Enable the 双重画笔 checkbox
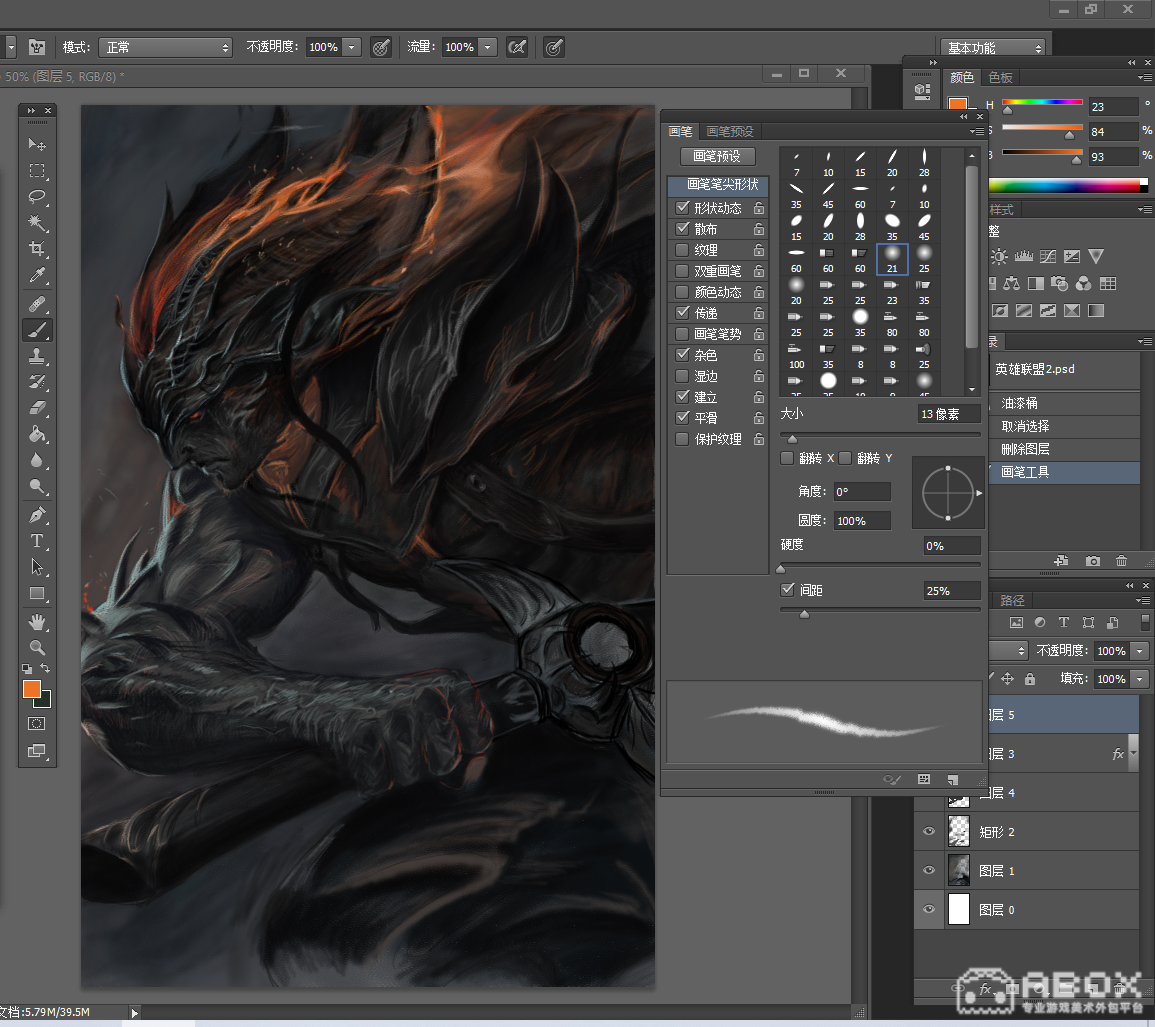The height and width of the screenshot is (1027, 1155). 682,271
